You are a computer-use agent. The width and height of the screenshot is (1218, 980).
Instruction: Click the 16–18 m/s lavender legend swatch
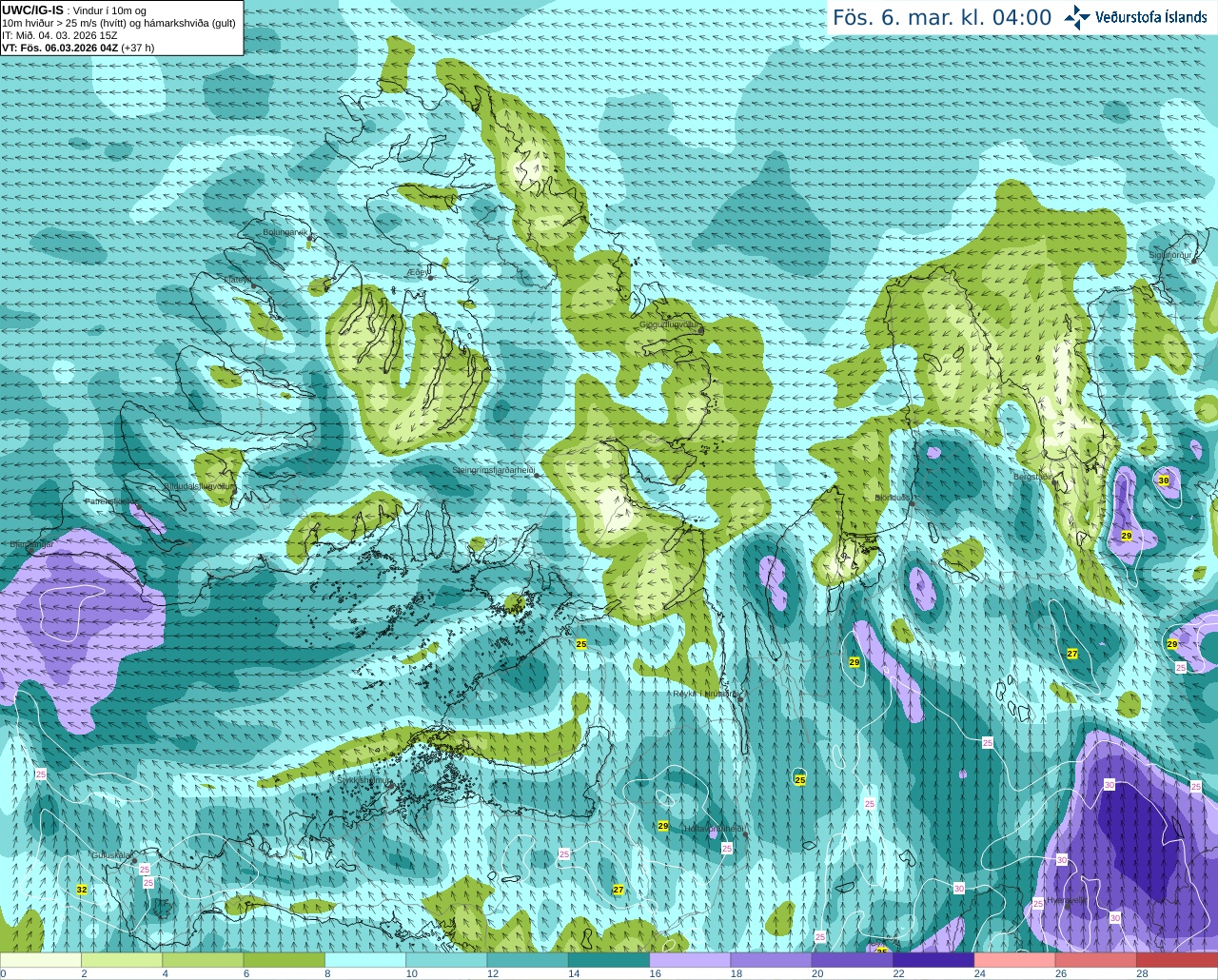coord(690,960)
